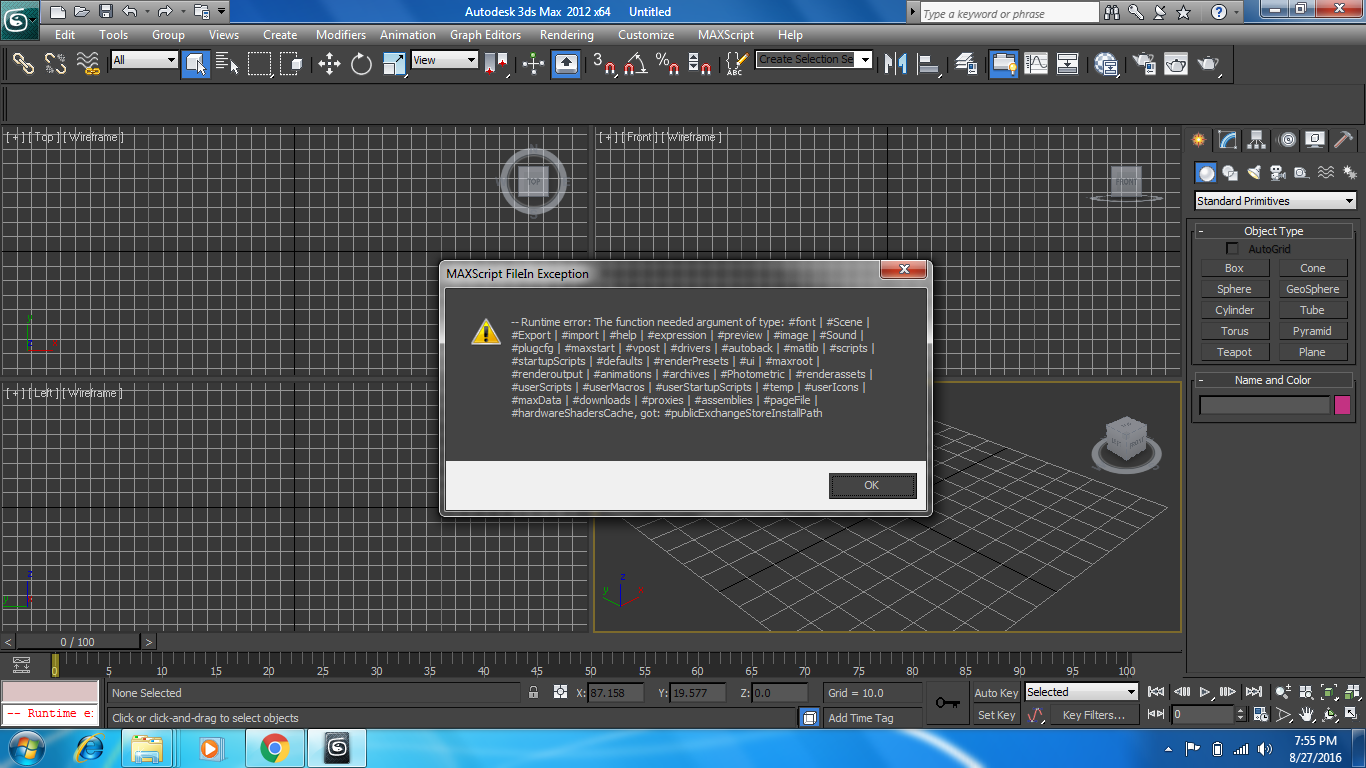This screenshot has height=768, width=1366.
Task: Activate the Select Object tool
Action: 195,64
